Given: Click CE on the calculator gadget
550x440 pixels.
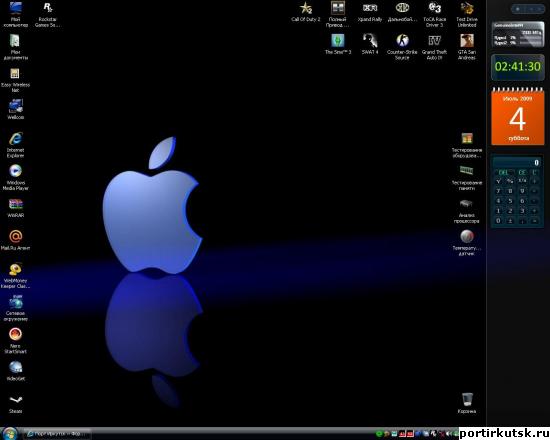Looking at the screenshot, I should pos(522,173).
